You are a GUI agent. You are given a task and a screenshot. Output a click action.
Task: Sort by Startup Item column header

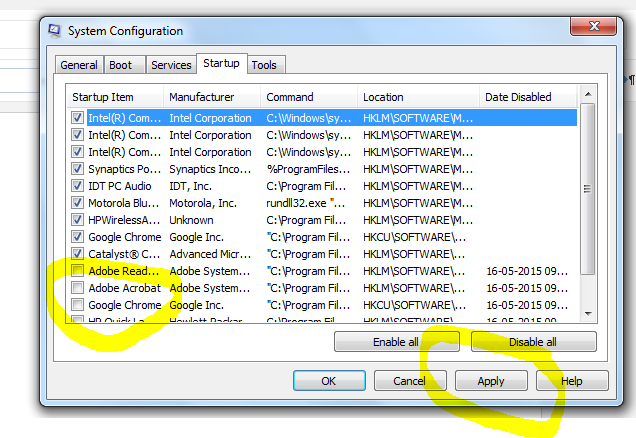(x=115, y=97)
